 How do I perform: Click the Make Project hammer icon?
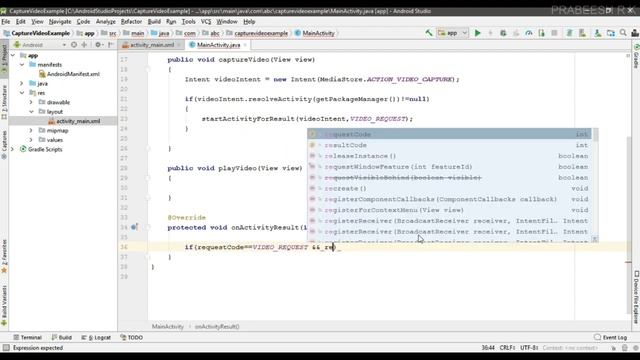coord(429,33)
